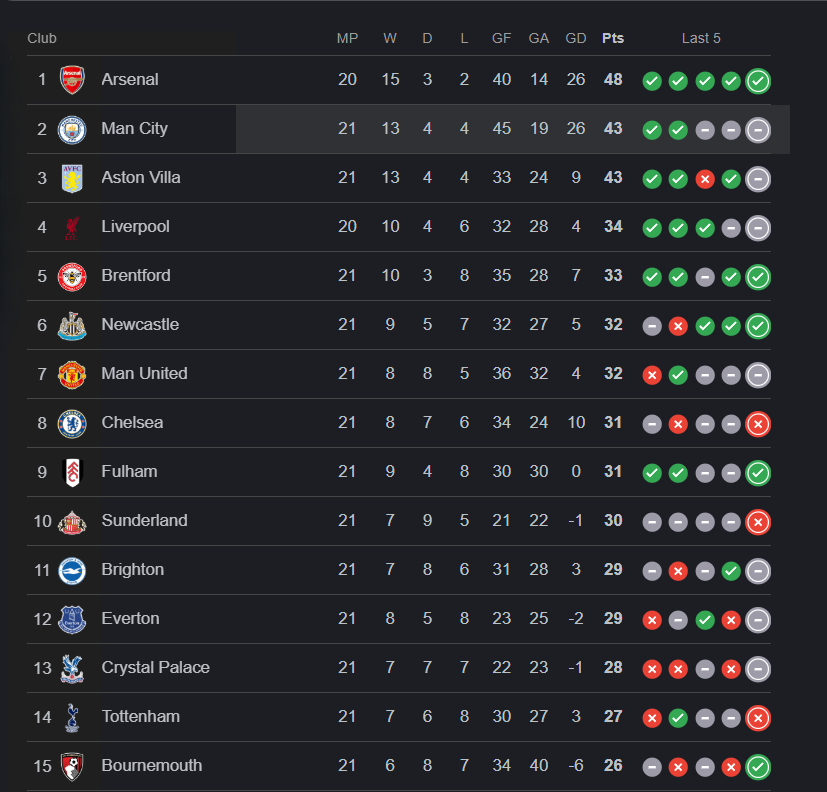The width and height of the screenshot is (827, 792).
Task: Click Arsenal's most recent win indicator
Action: click(758, 81)
